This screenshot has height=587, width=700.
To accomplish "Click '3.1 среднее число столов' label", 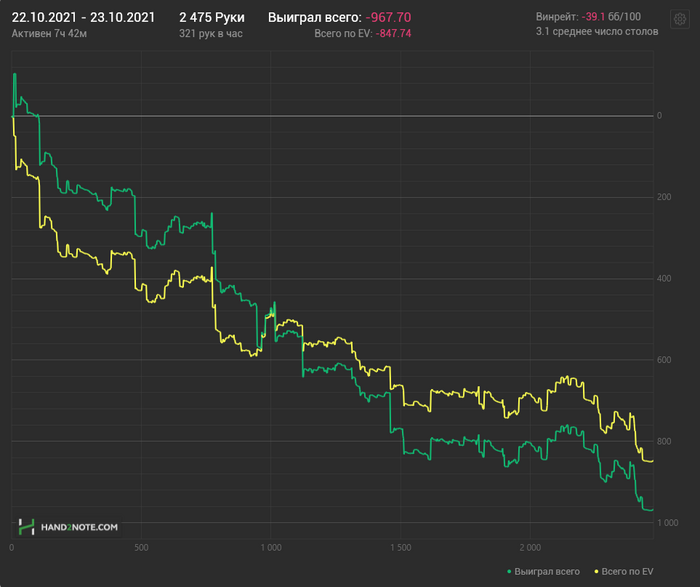I will (x=597, y=33).
